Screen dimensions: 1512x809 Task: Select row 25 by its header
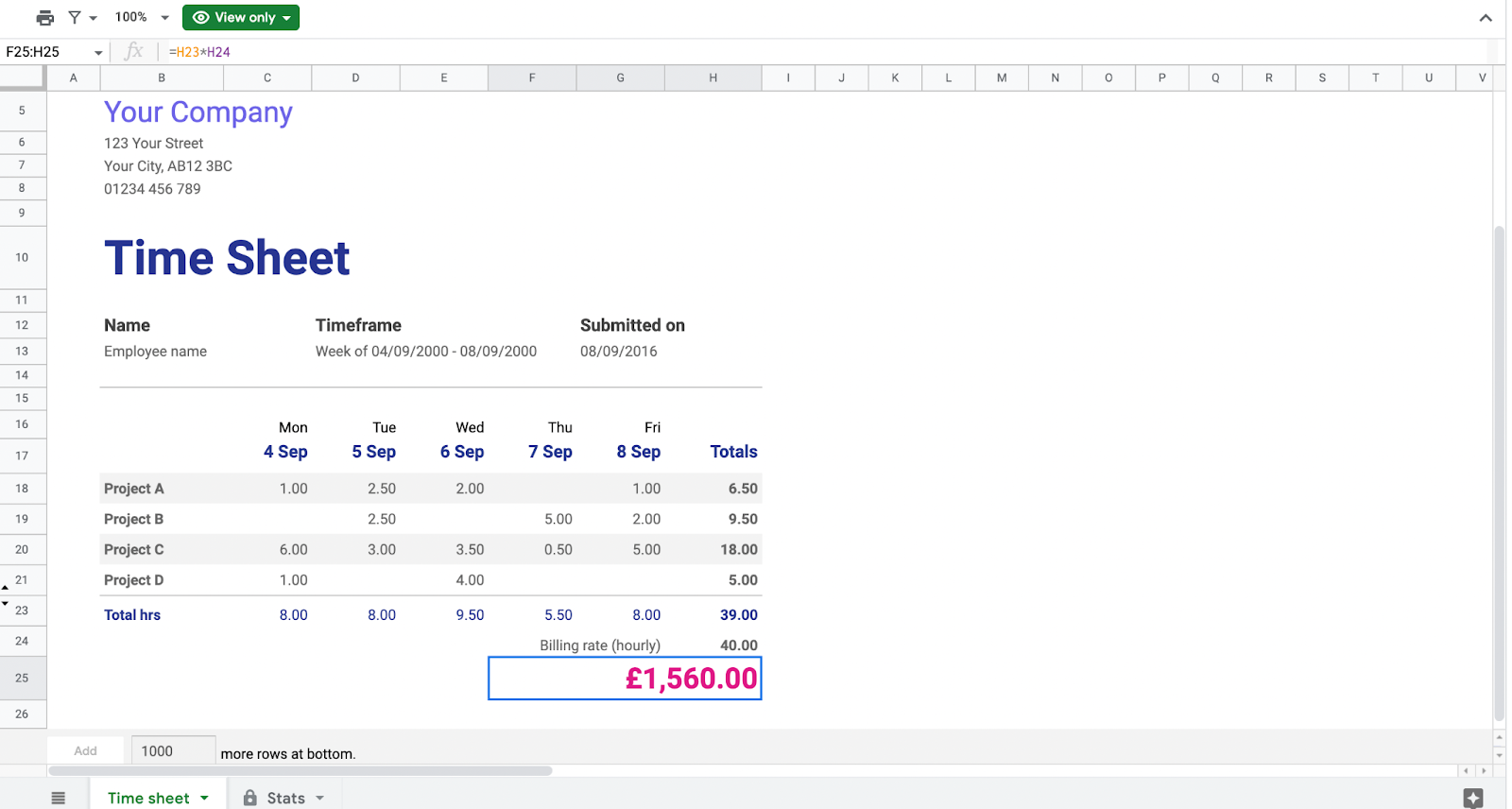click(x=23, y=678)
